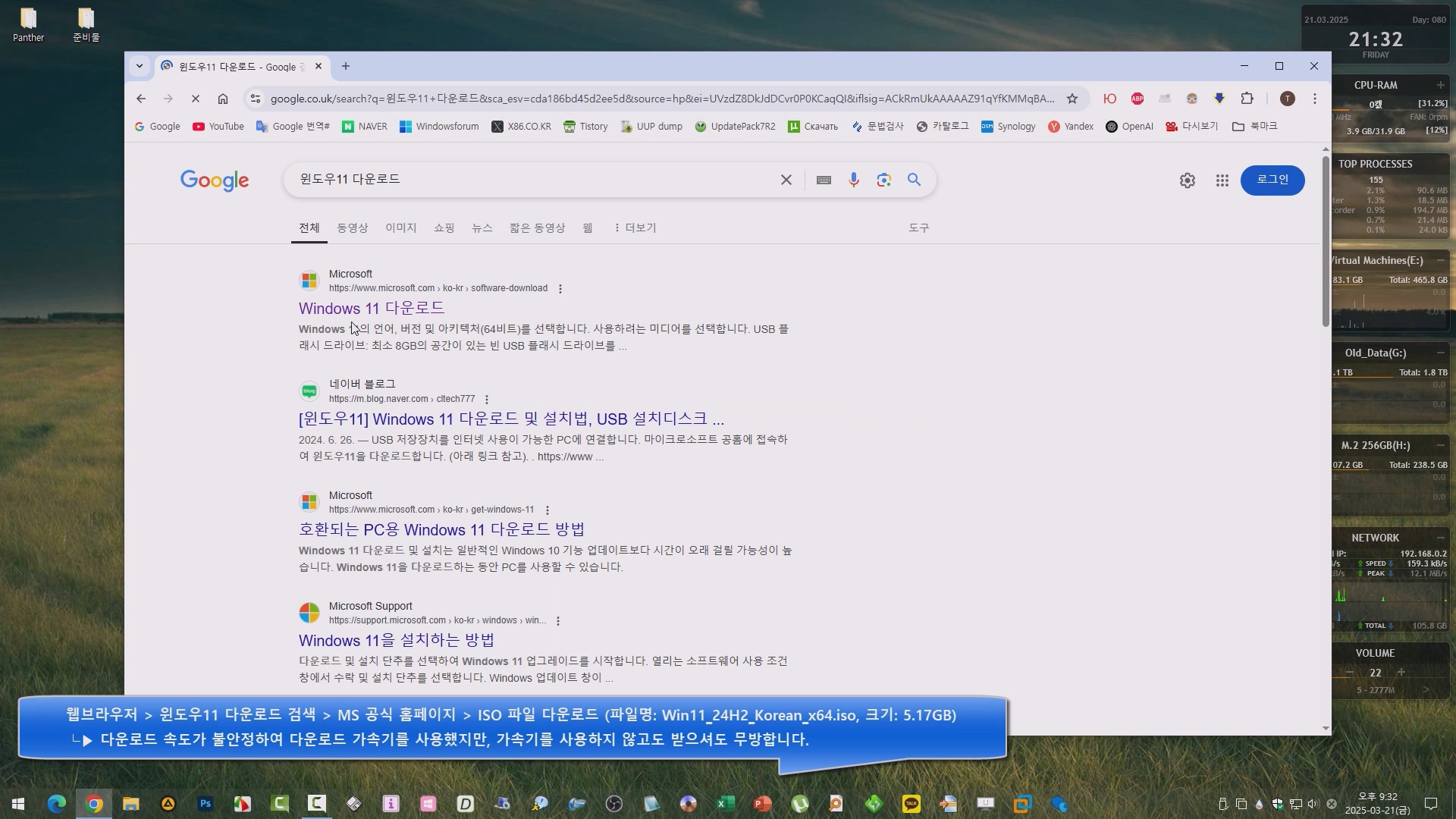Open the Panther desktop folder
Screen dimensions: 1456x819
click(x=28, y=24)
